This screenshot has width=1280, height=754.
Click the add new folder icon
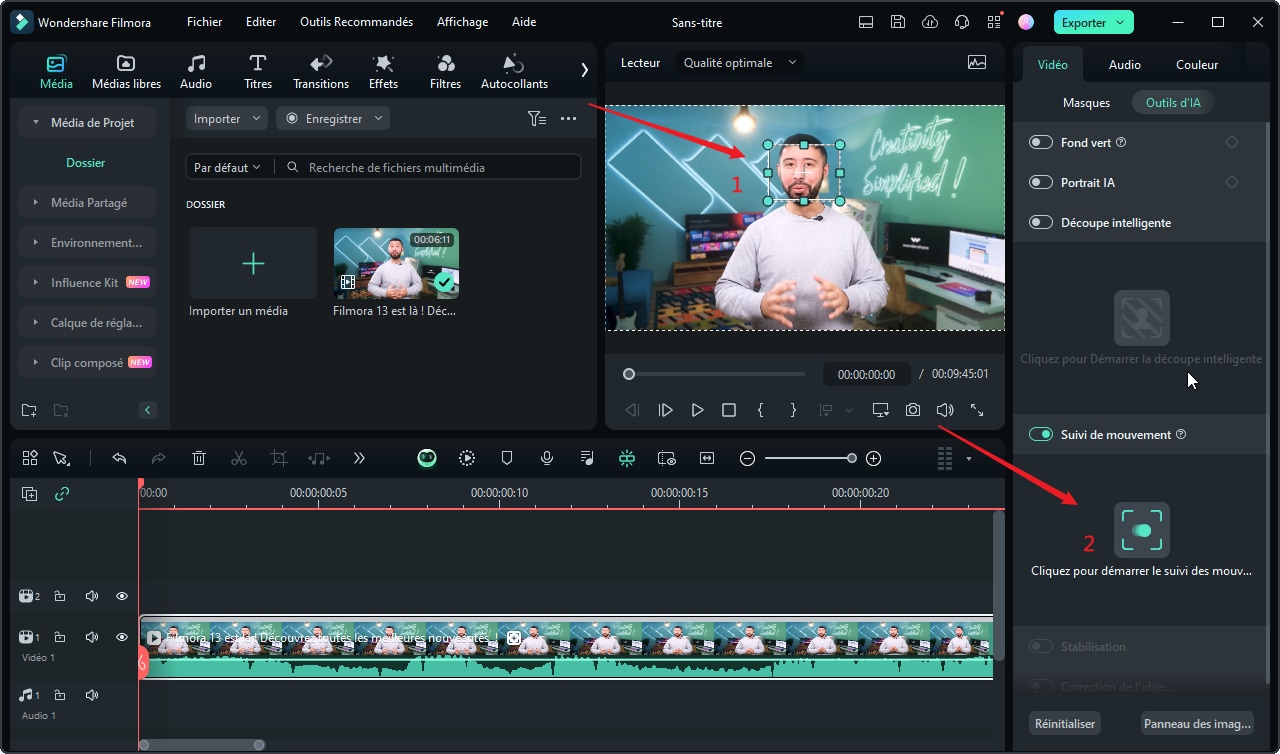pyautogui.click(x=29, y=410)
